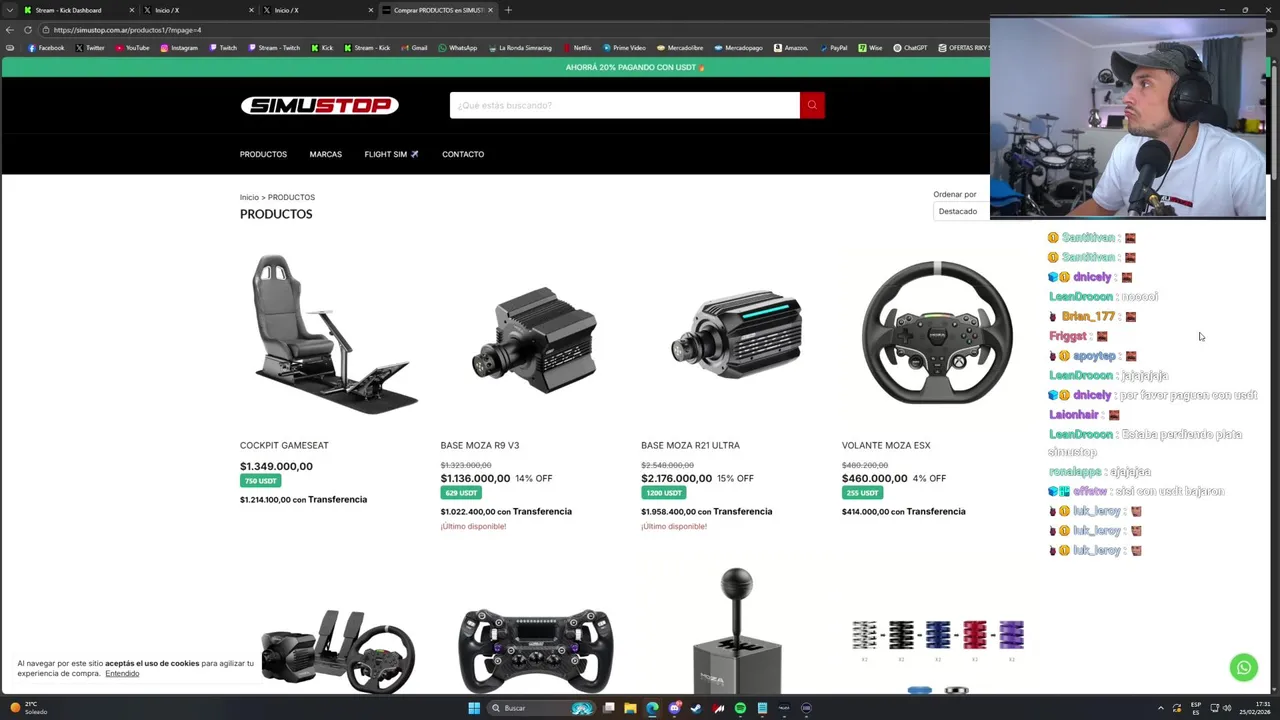Image resolution: width=1280 pixels, height=720 pixels.
Task: Open the ChatGPT bookmark
Action: (x=911, y=48)
